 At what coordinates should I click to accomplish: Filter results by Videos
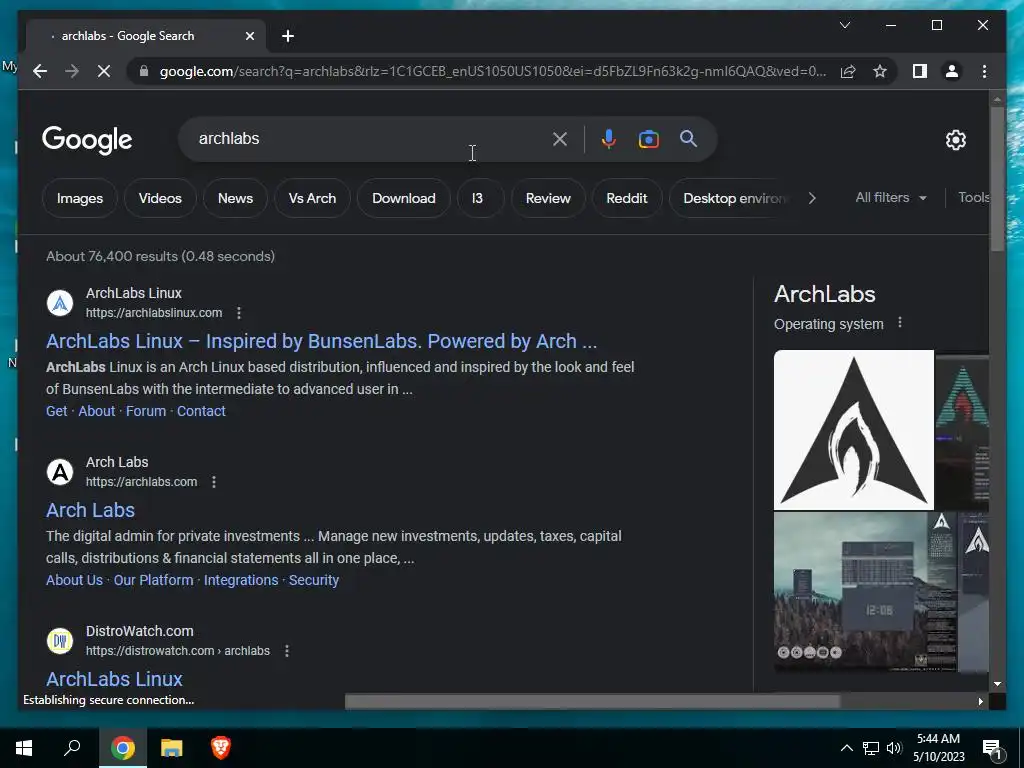[160, 198]
